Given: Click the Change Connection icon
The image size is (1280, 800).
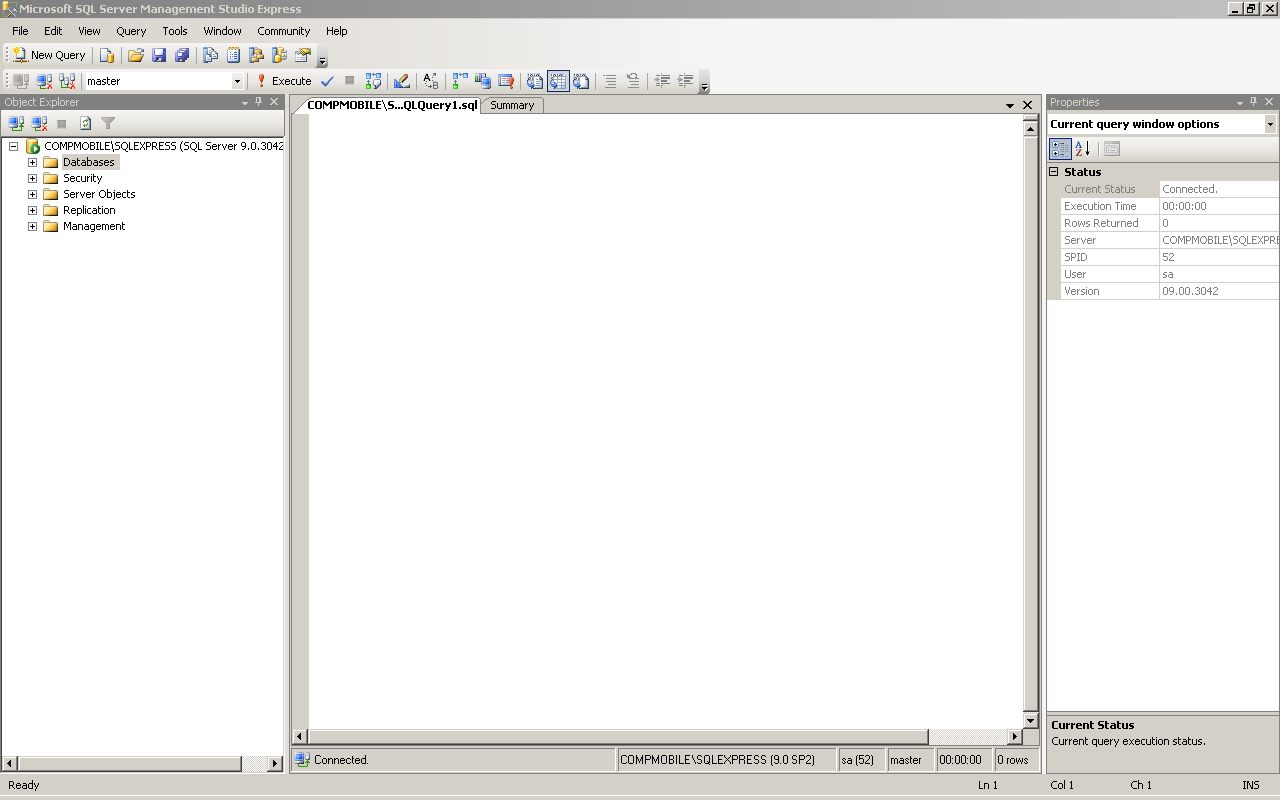Looking at the screenshot, I should click(67, 81).
